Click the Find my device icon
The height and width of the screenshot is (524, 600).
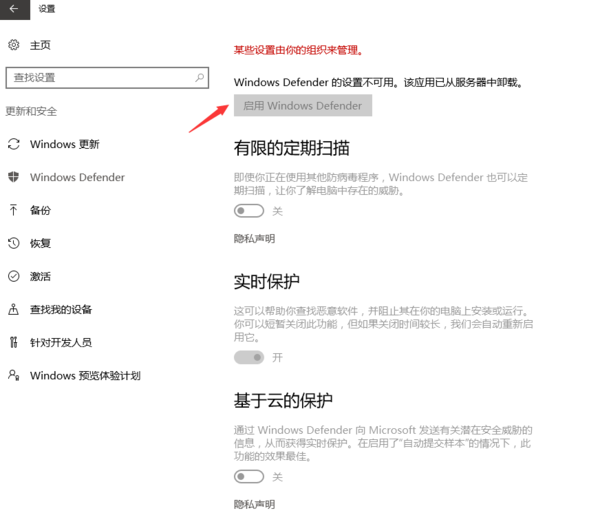pyautogui.click(x=14, y=309)
